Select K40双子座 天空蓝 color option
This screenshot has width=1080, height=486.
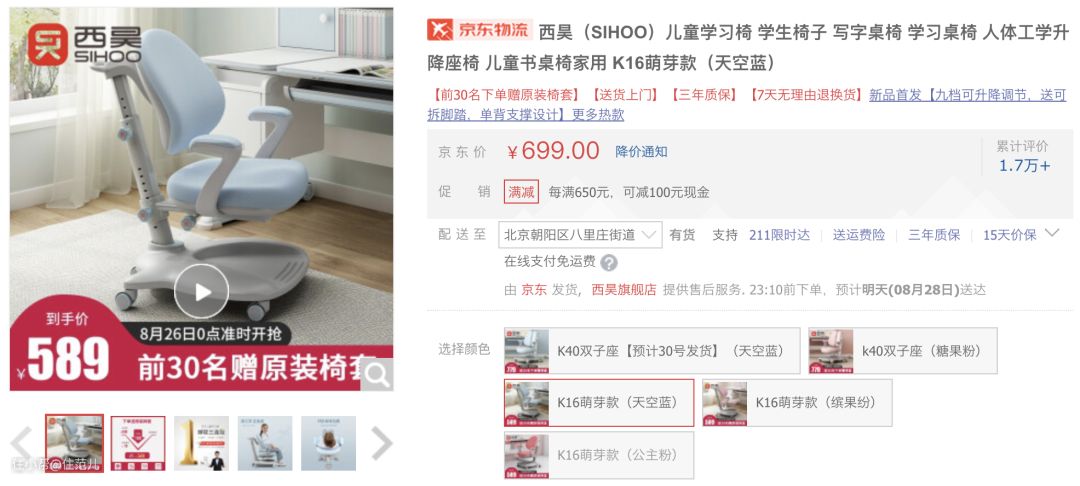tap(652, 350)
